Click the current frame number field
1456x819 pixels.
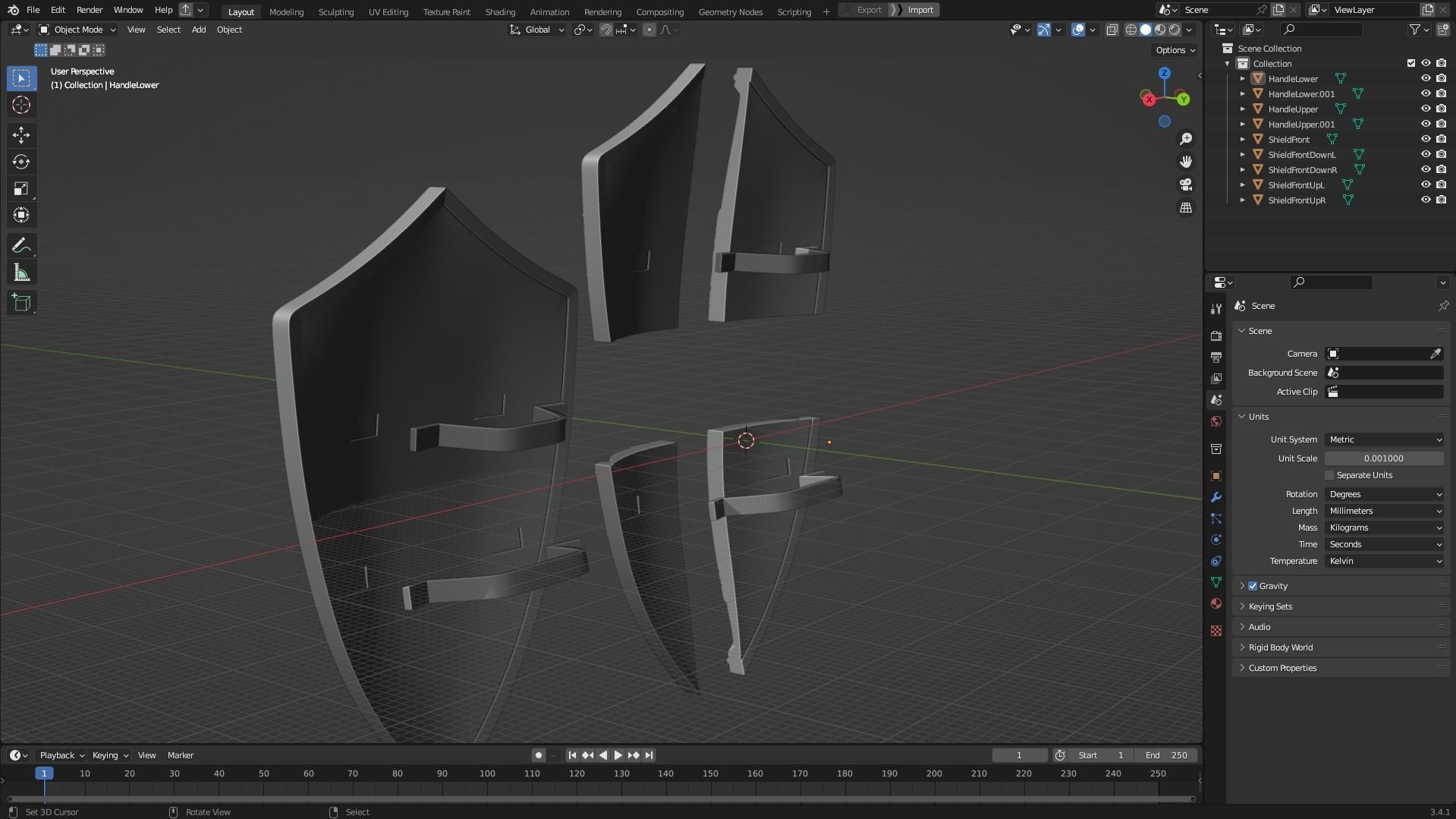point(1019,755)
